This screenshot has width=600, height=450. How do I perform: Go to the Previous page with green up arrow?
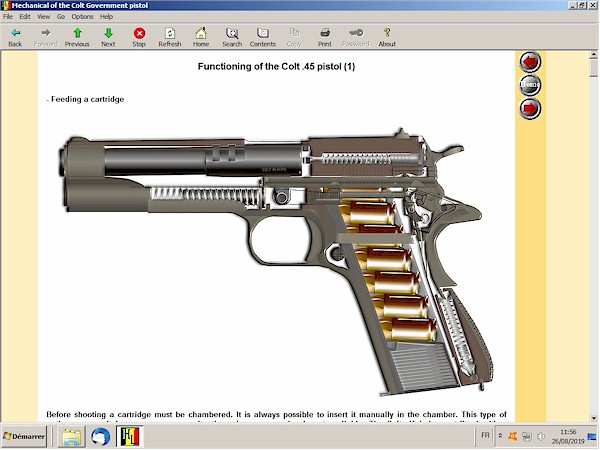[x=77, y=37]
